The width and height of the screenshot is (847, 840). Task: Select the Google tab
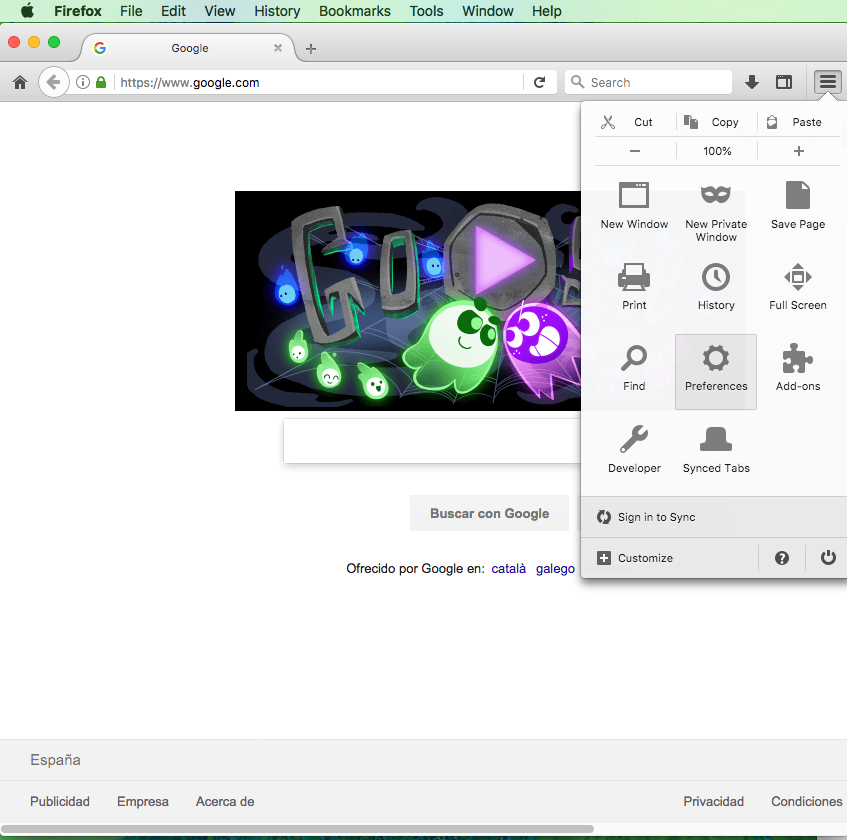coord(189,48)
